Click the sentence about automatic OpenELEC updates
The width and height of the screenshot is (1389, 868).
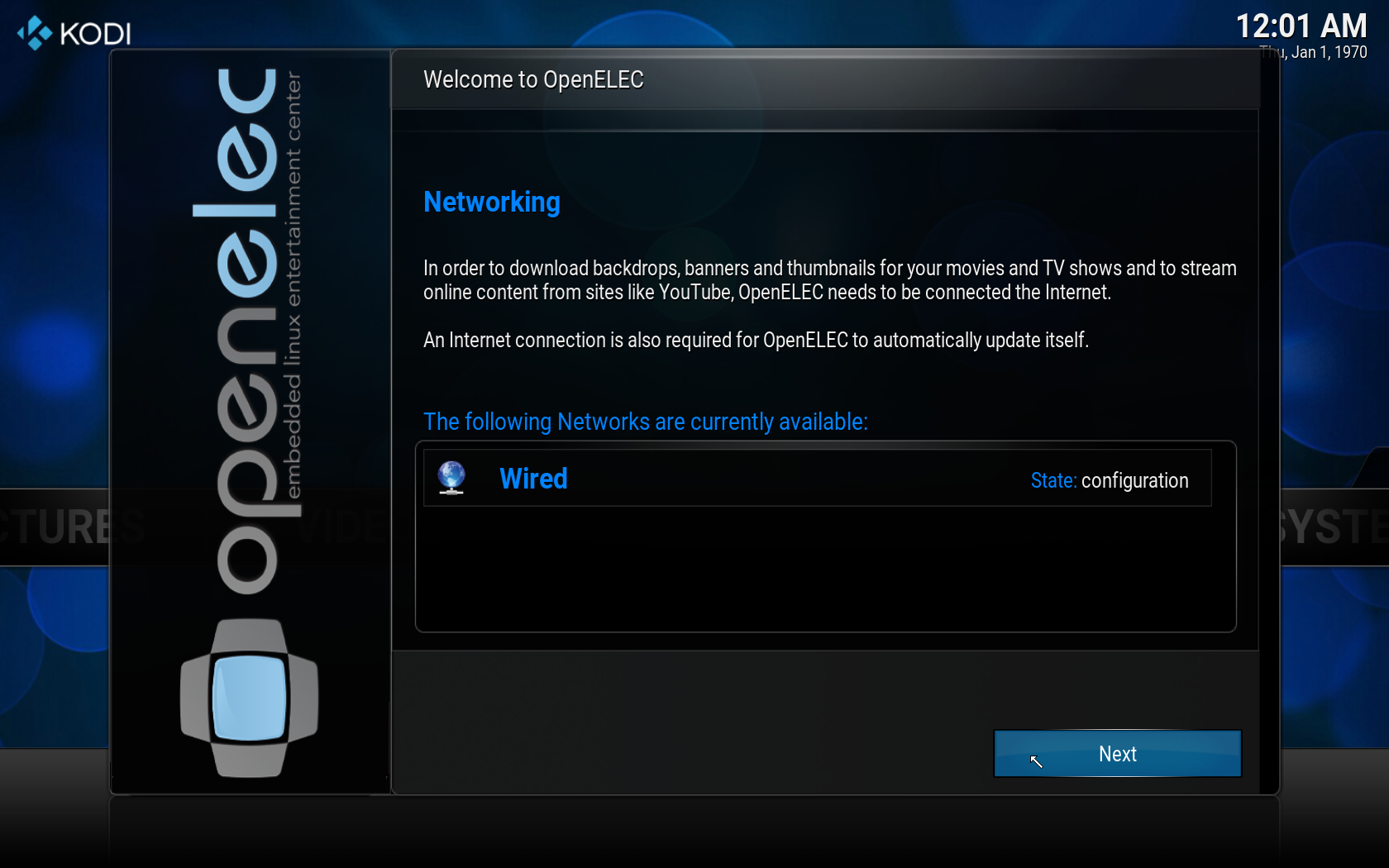[756, 340]
